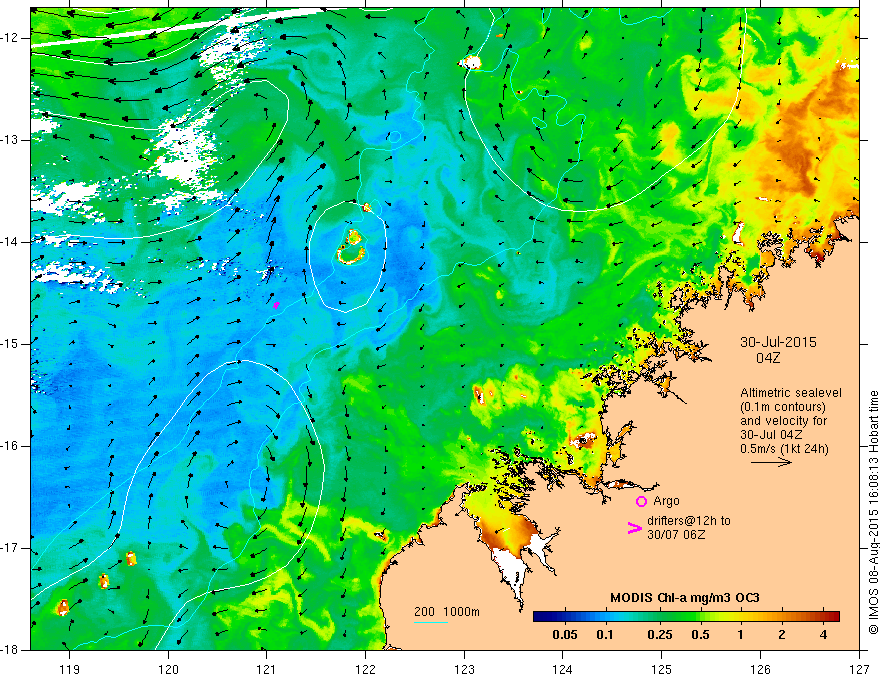Image resolution: width=880 pixels, height=680 pixels.
Task: Click the colorbar tick label 0.25
Action: 659,635
